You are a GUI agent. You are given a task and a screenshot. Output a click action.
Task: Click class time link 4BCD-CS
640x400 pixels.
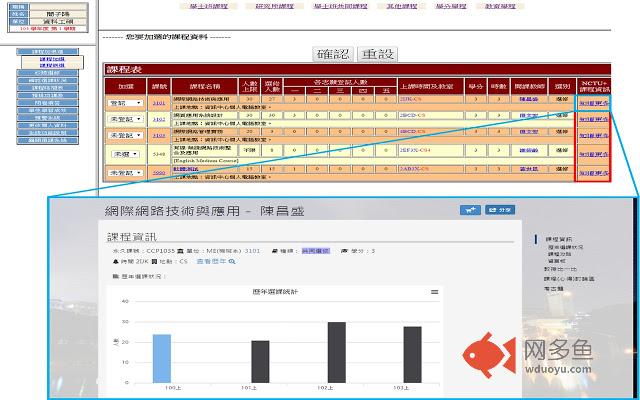(x=412, y=131)
